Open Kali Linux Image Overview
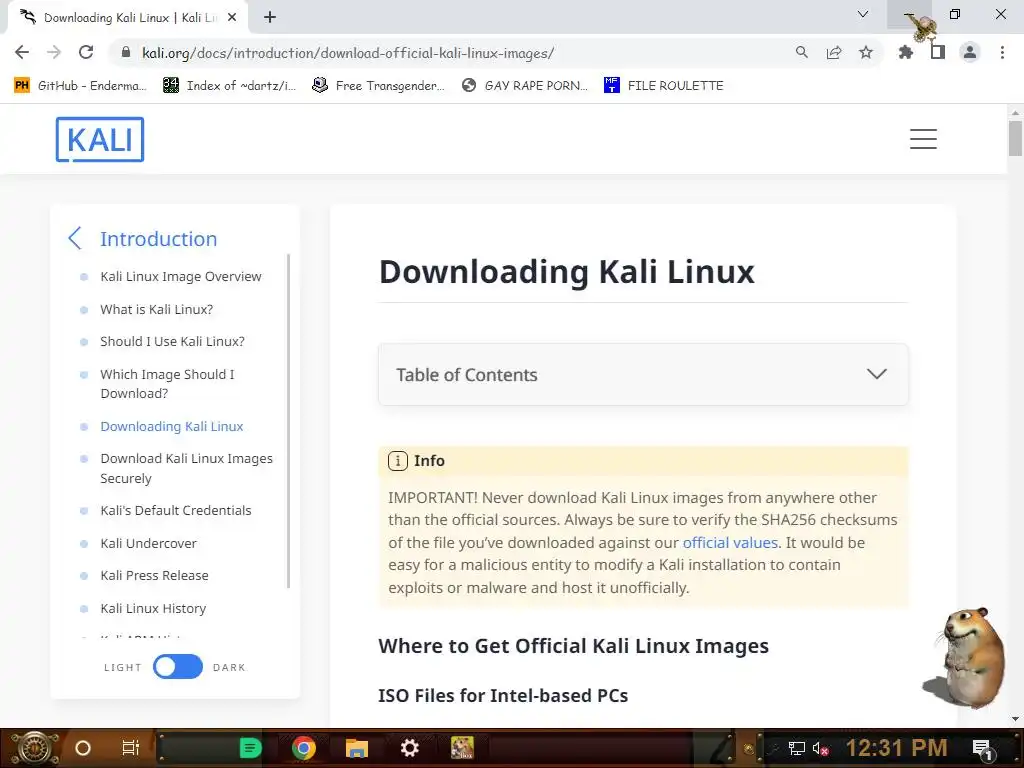The image size is (1024, 768). [x=181, y=277]
